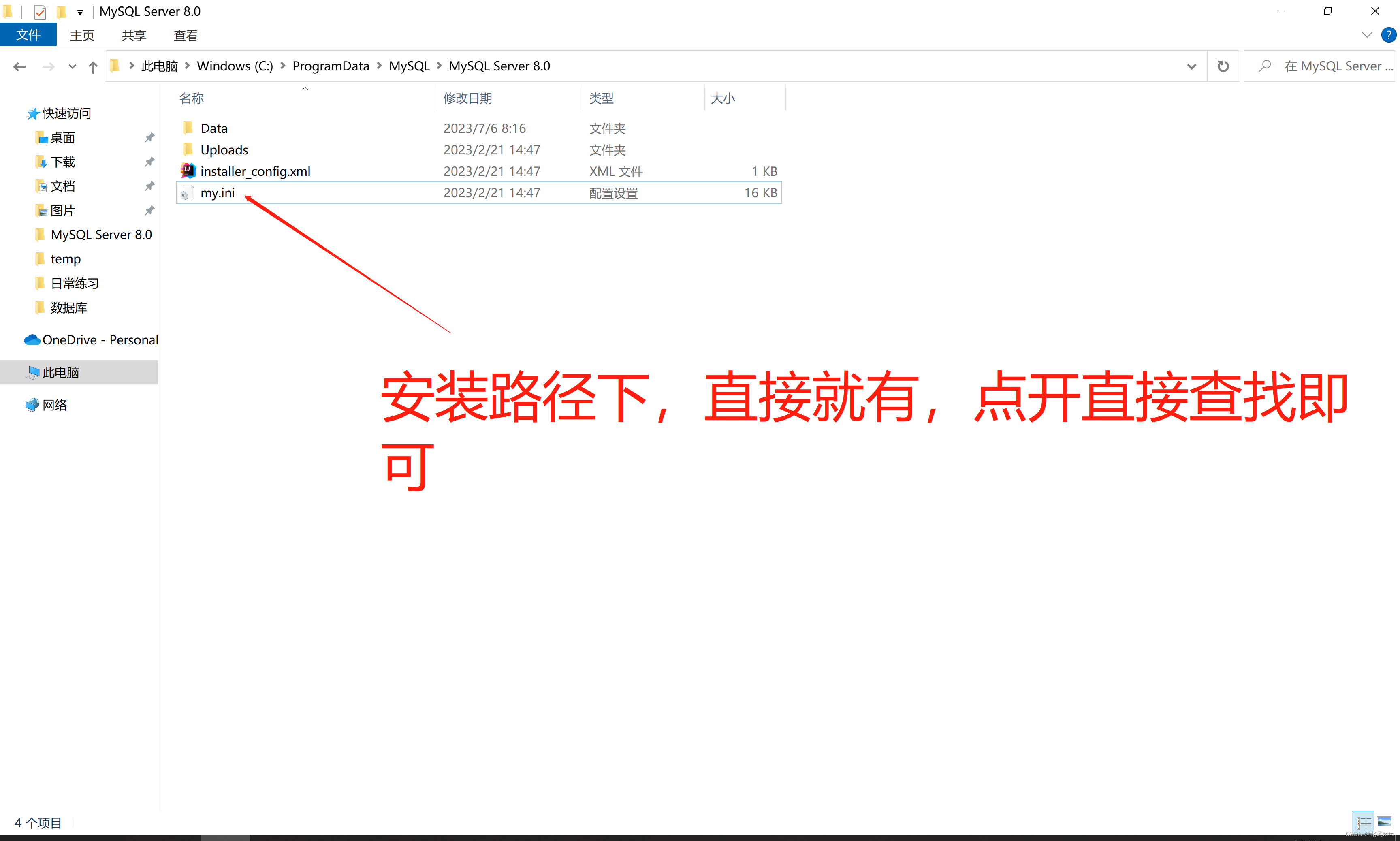The width and height of the screenshot is (1400, 841).
Task: Open MySQL Server 8.0 in the navigation pane
Action: pos(101,235)
